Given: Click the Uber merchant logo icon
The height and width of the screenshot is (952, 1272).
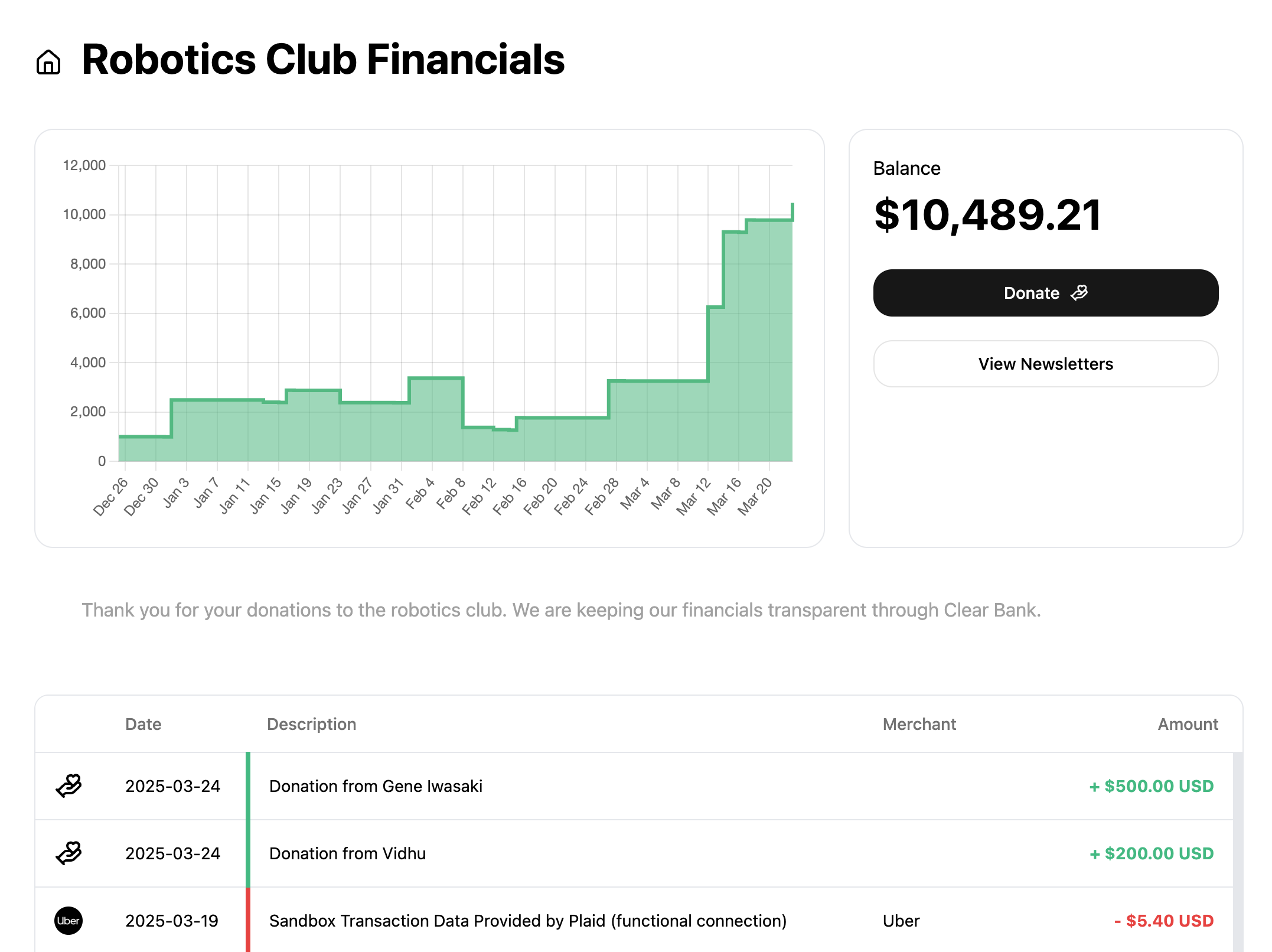Looking at the screenshot, I should point(69,921).
